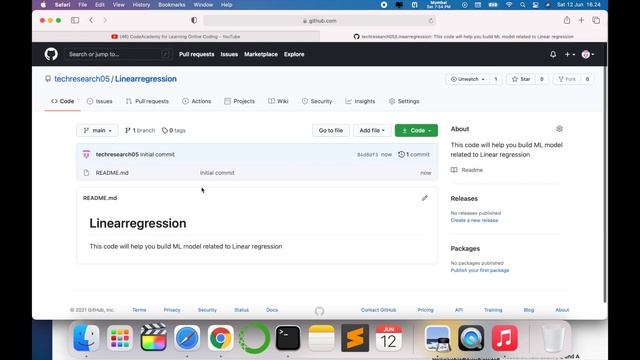The image size is (640, 360).
Task: Edit README with pencil icon
Action: point(424,198)
